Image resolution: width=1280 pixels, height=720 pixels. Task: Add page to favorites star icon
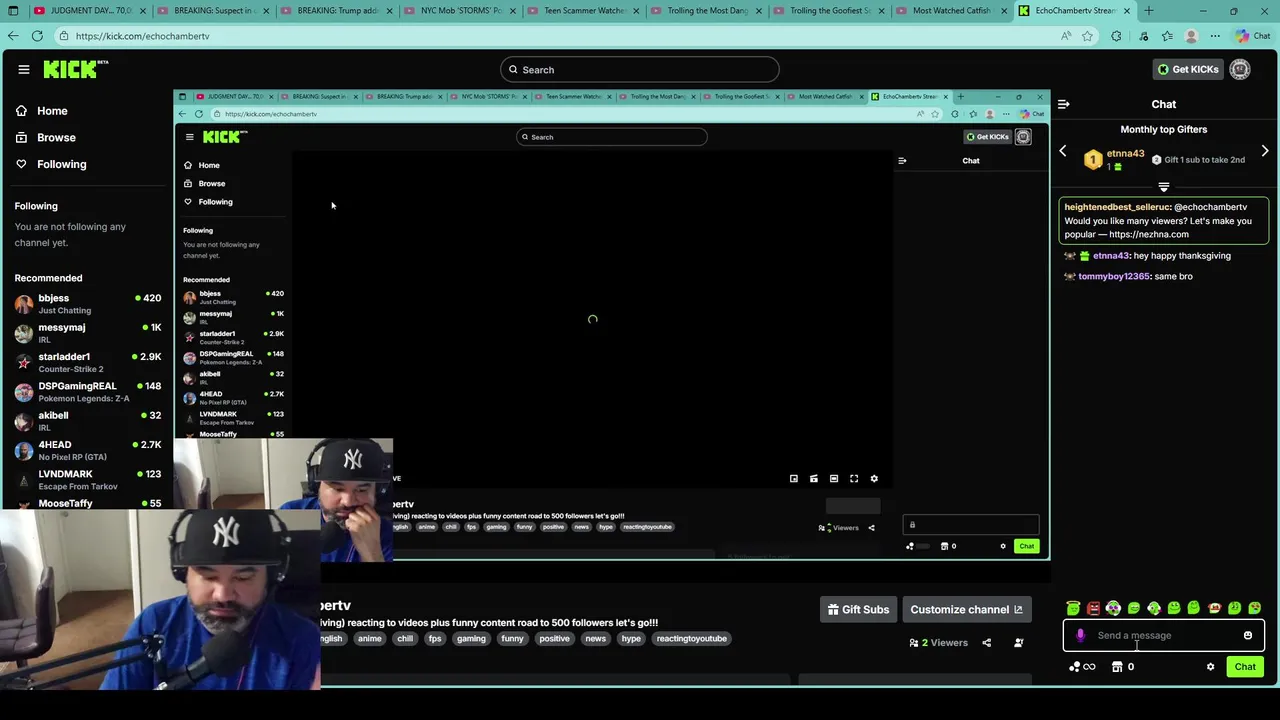point(1087,36)
